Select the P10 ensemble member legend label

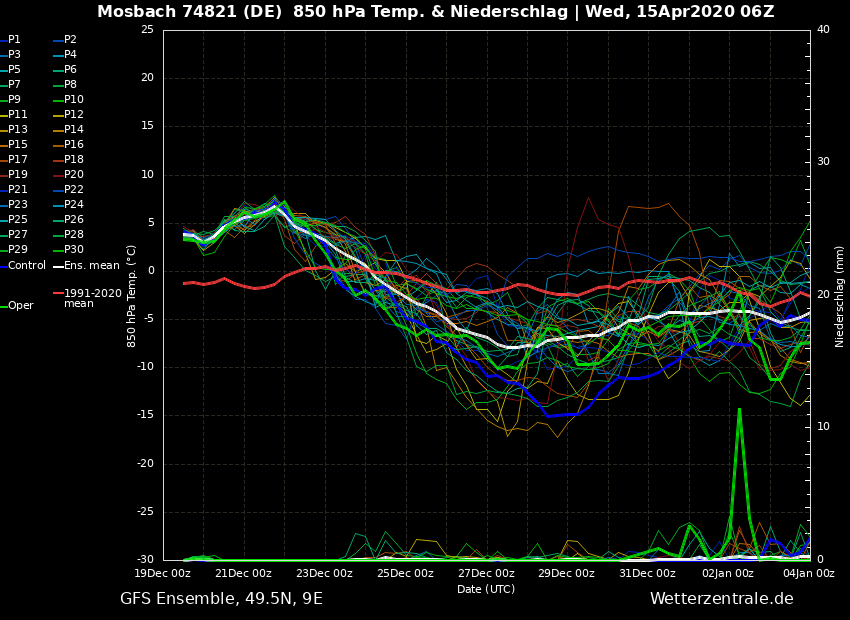pos(74,100)
